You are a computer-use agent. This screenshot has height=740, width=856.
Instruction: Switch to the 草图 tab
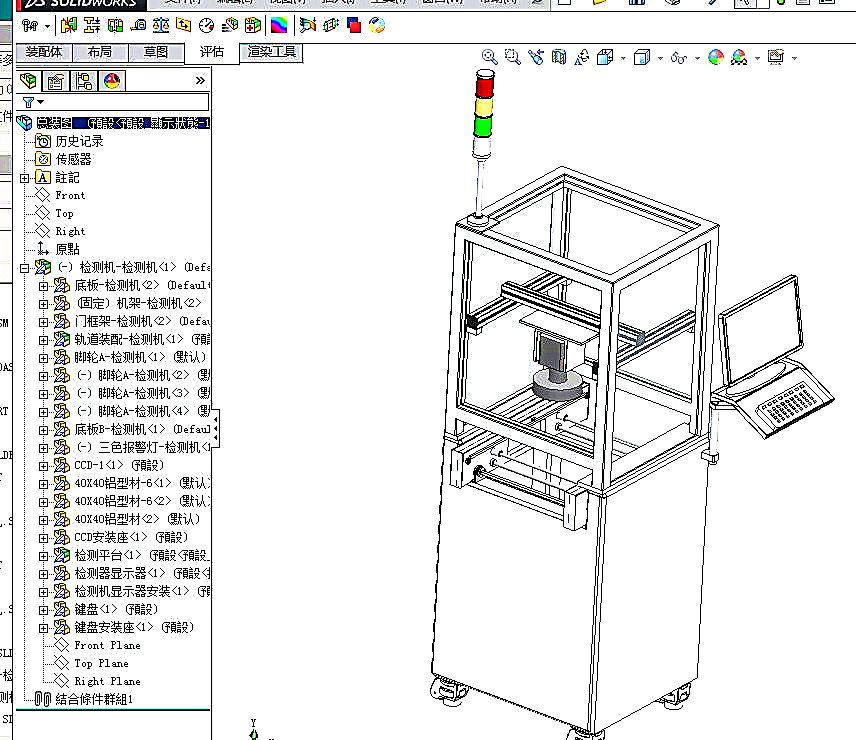coord(156,52)
